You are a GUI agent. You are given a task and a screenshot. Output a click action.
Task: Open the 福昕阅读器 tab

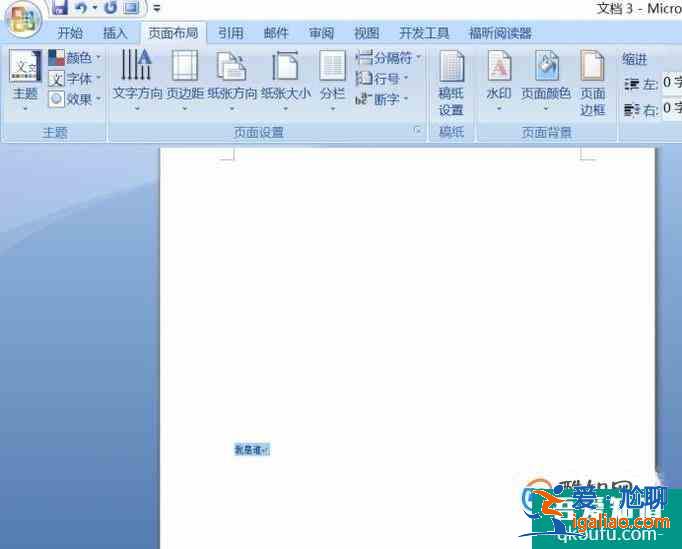click(x=500, y=33)
